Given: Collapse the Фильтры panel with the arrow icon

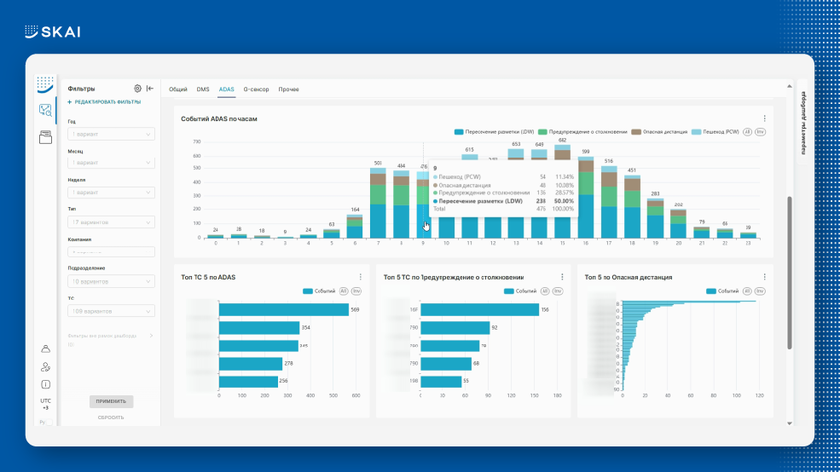Looking at the screenshot, I should (x=150, y=89).
